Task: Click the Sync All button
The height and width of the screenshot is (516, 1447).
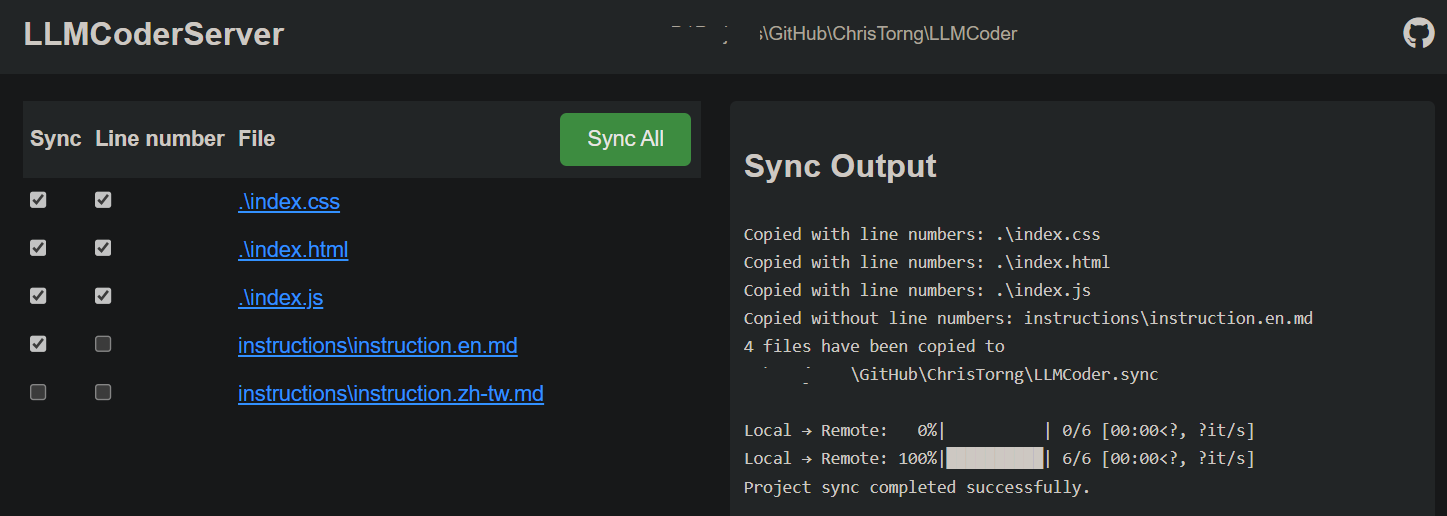Action: coord(625,139)
